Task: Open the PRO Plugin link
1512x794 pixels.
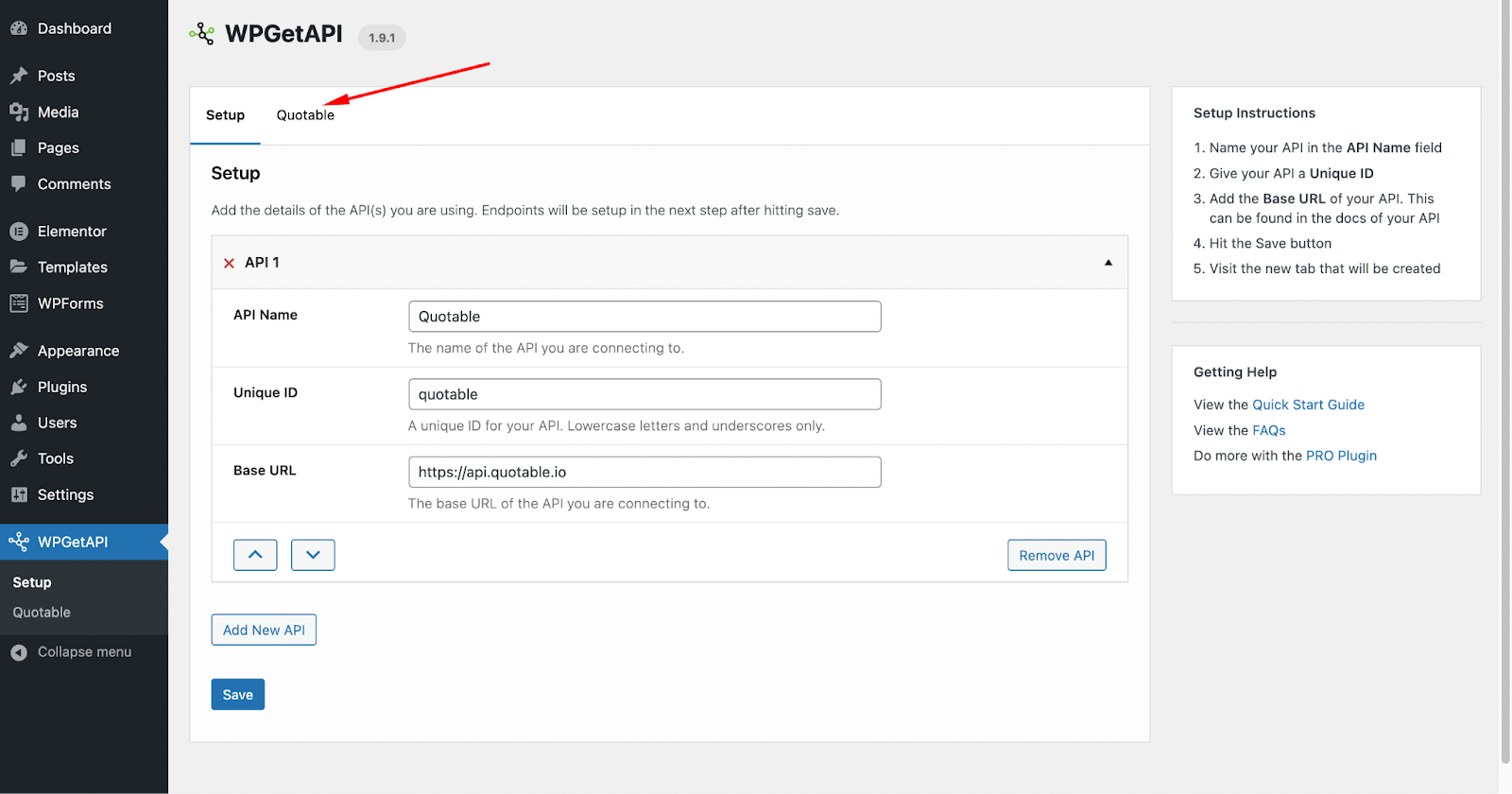Action: pos(1341,456)
